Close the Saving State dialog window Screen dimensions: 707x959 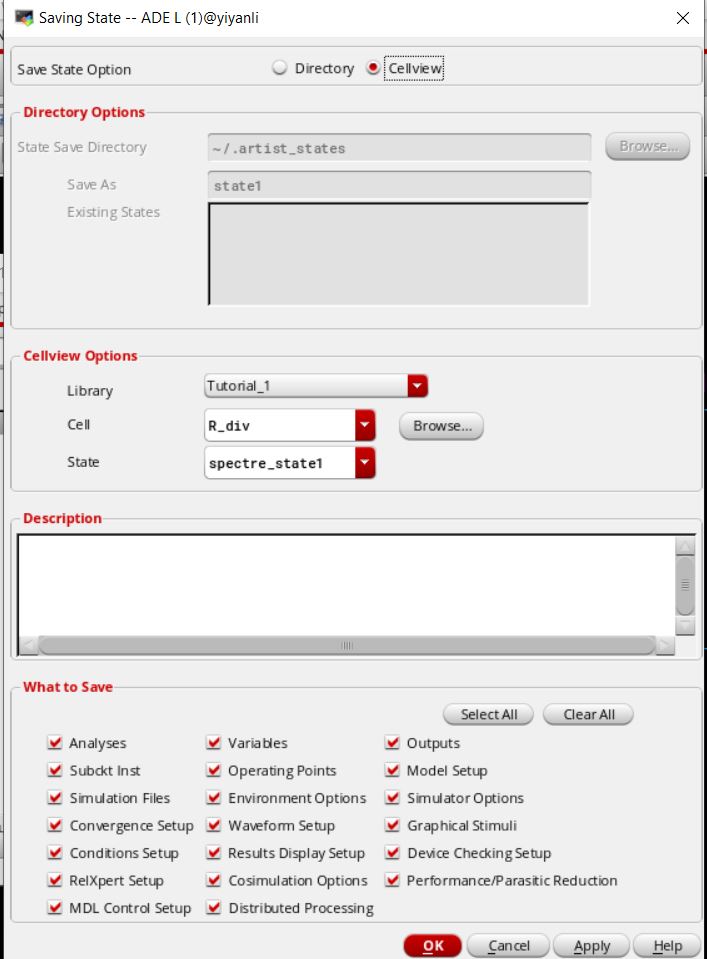point(683,18)
